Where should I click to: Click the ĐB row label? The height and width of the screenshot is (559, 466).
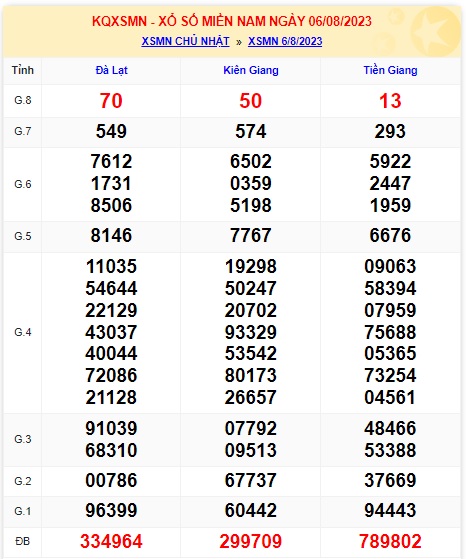coord(23,541)
